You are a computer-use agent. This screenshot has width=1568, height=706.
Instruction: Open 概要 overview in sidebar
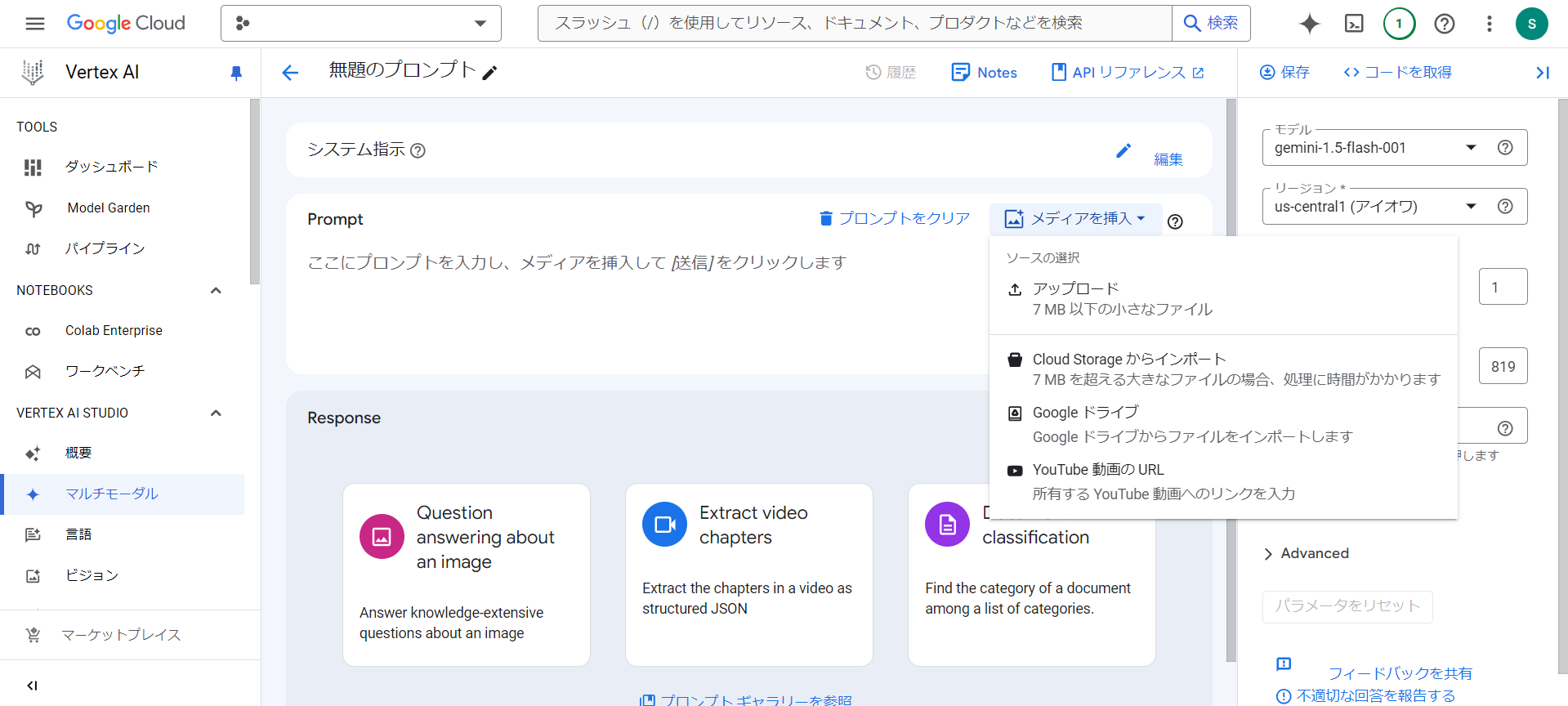tap(123, 454)
